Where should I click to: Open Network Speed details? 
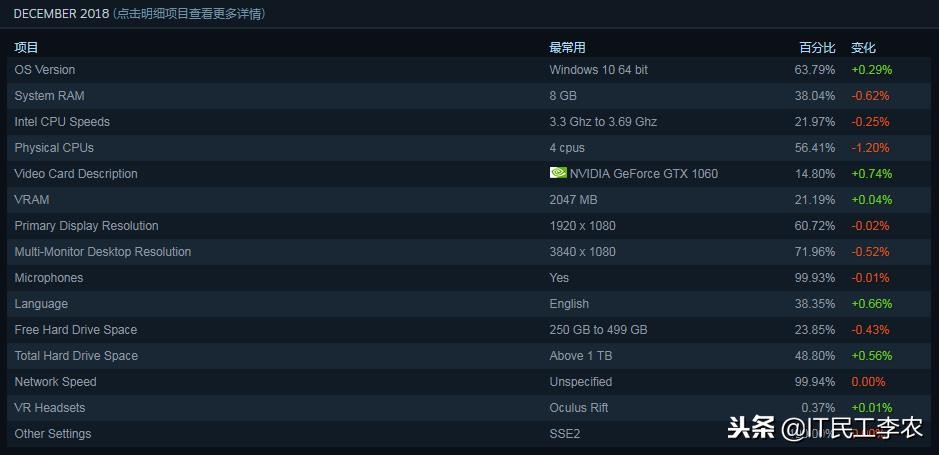55,382
